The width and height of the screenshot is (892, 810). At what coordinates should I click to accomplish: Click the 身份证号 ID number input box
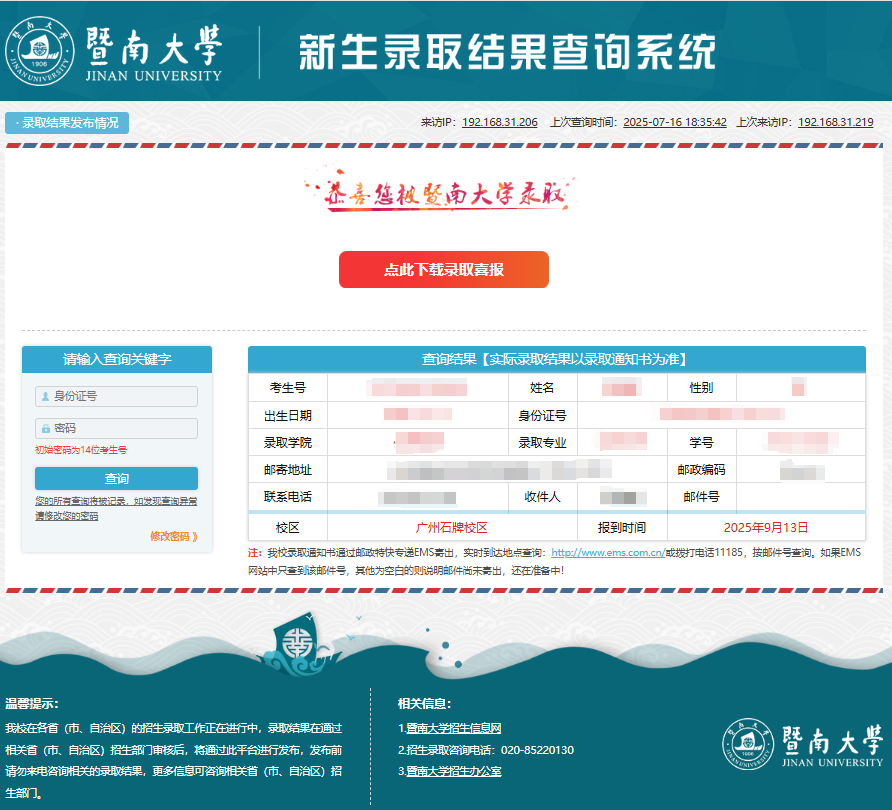[x=116, y=396]
